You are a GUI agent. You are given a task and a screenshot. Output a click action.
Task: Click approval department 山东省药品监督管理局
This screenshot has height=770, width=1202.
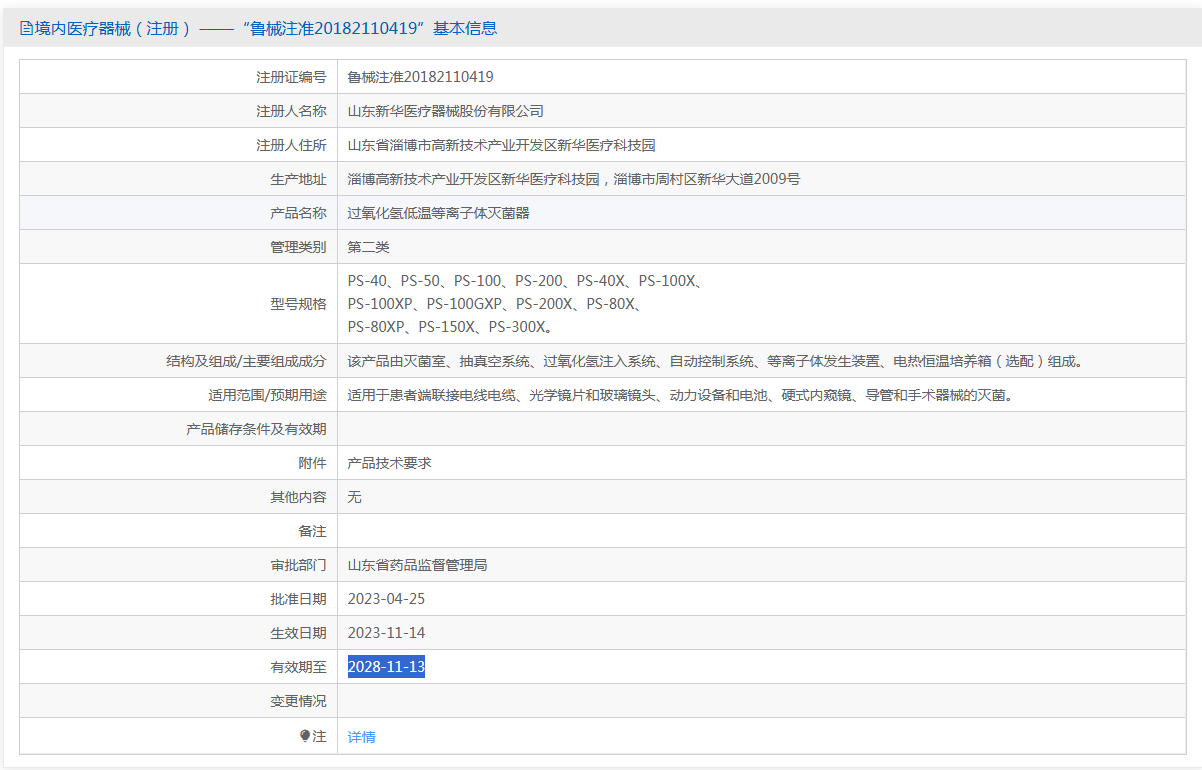point(418,565)
